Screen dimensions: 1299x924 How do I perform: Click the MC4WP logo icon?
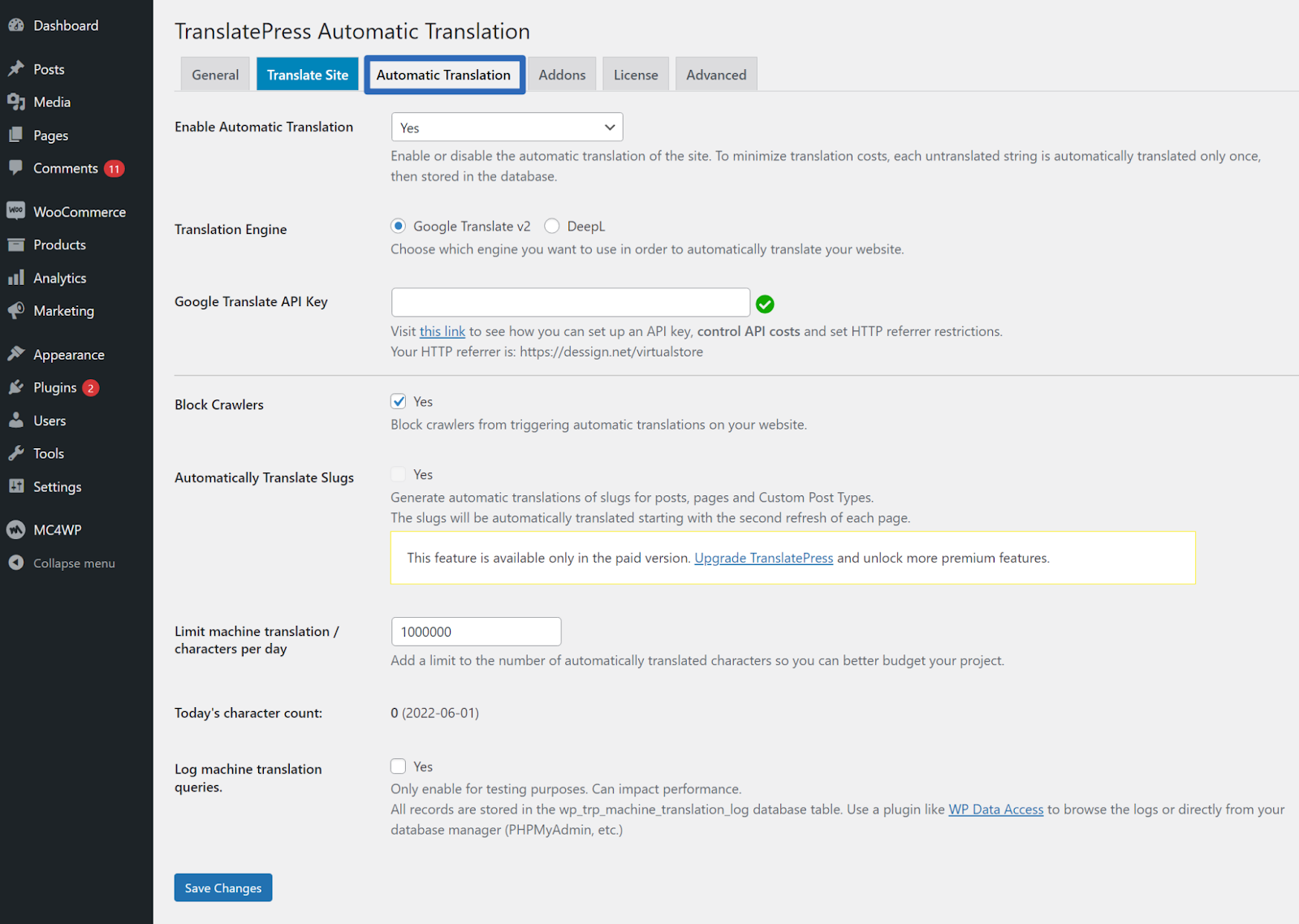click(x=16, y=529)
